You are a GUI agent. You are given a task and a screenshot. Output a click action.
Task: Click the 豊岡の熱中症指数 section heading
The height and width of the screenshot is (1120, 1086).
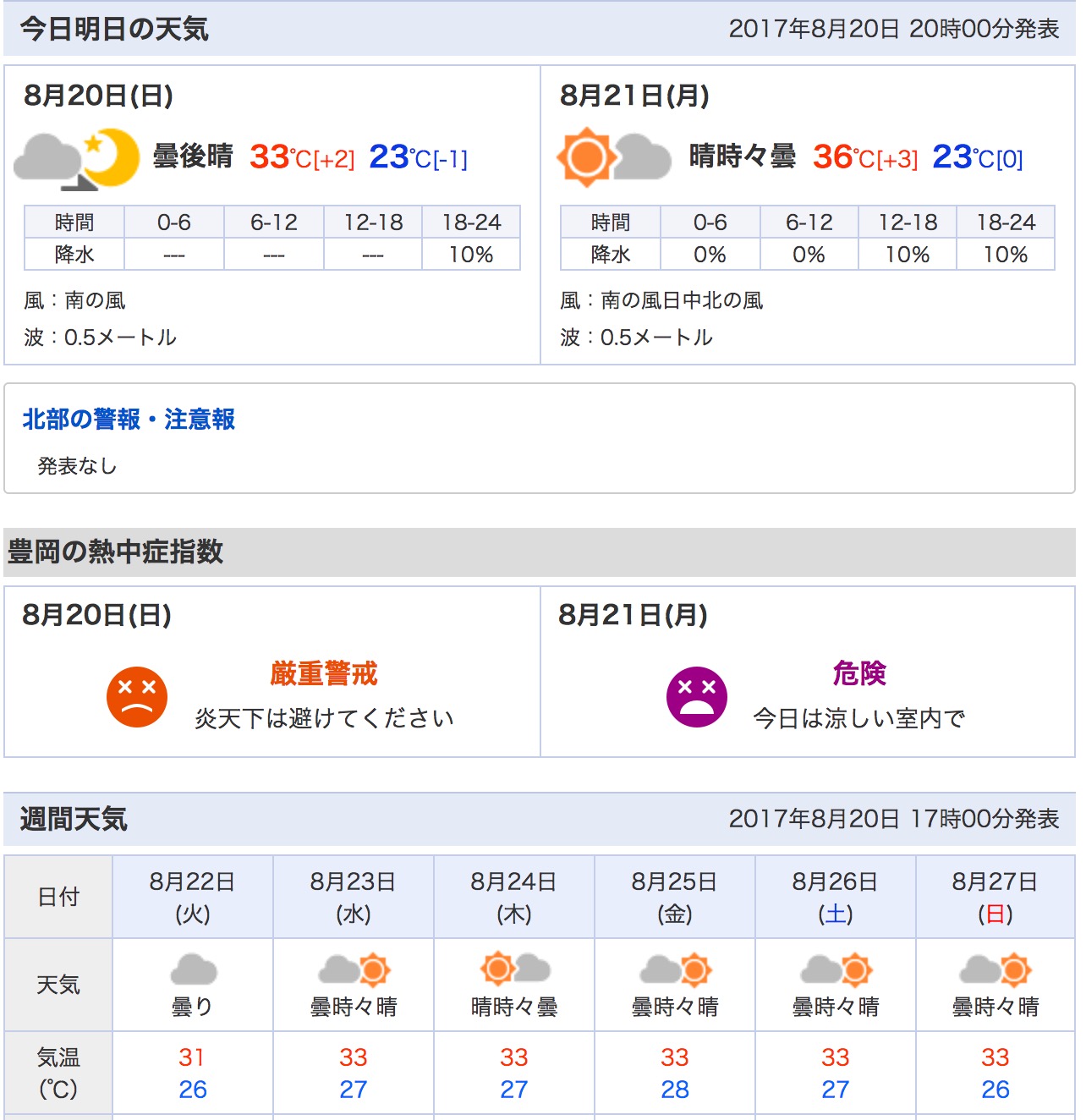[x=115, y=552]
